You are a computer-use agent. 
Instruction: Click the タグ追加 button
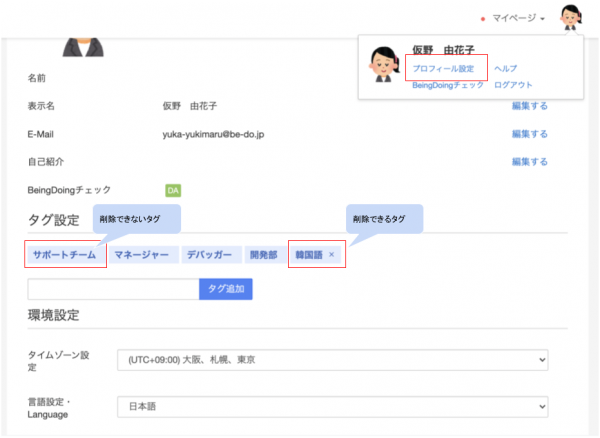coord(226,289)
